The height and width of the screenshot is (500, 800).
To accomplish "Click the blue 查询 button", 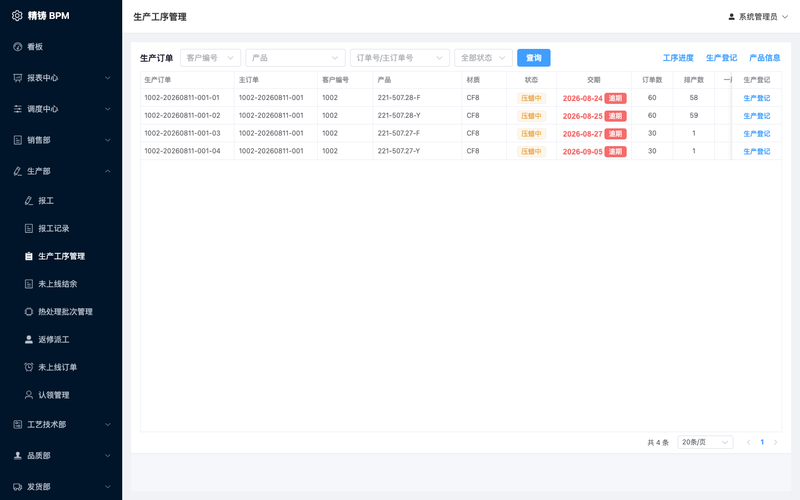I will [x=534, y=58].
